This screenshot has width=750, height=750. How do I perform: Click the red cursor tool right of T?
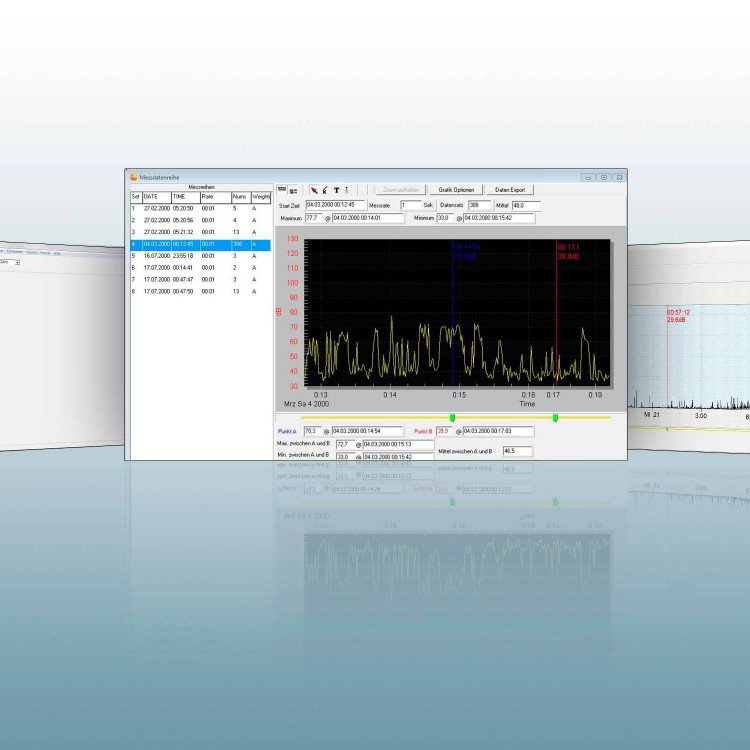[346, 189]
